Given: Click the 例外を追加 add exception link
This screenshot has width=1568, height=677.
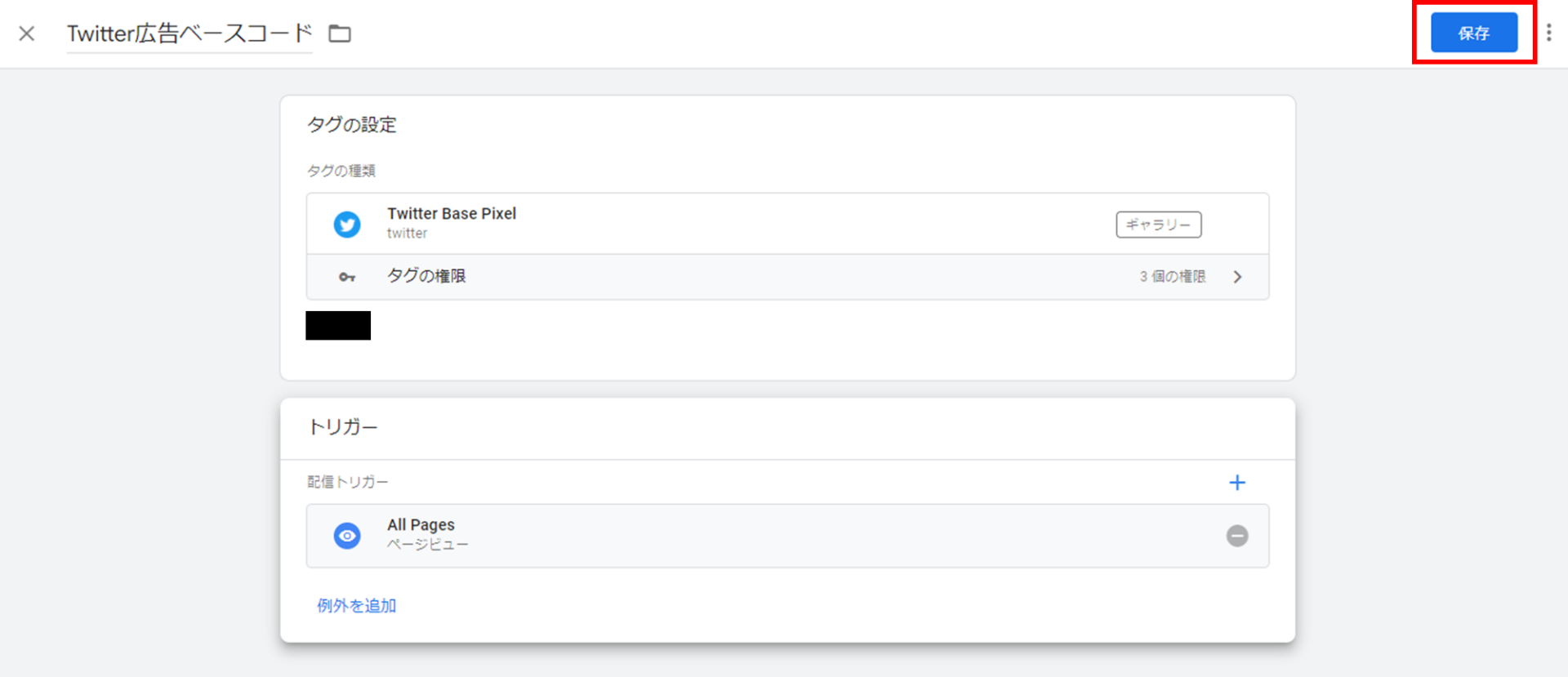Looking at the screenshot, I should 356,606.
